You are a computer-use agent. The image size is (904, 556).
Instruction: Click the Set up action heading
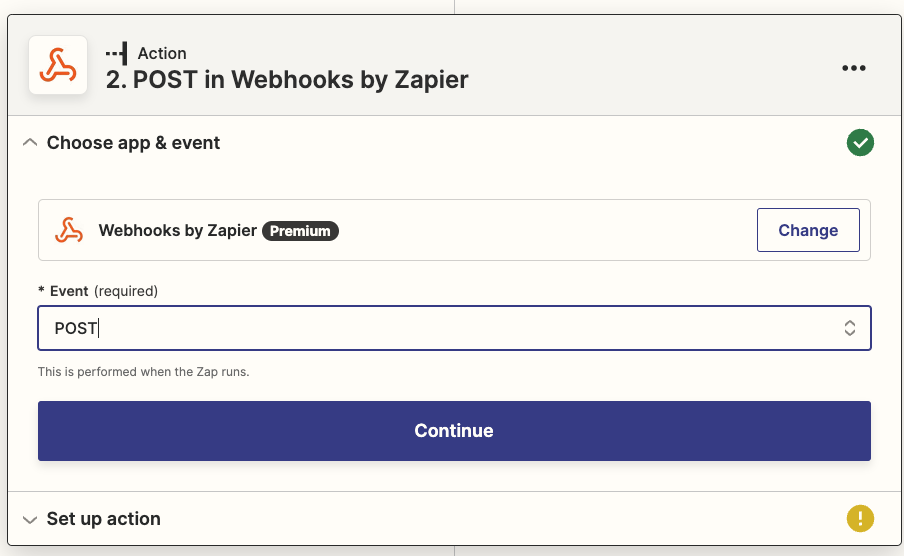104,519
